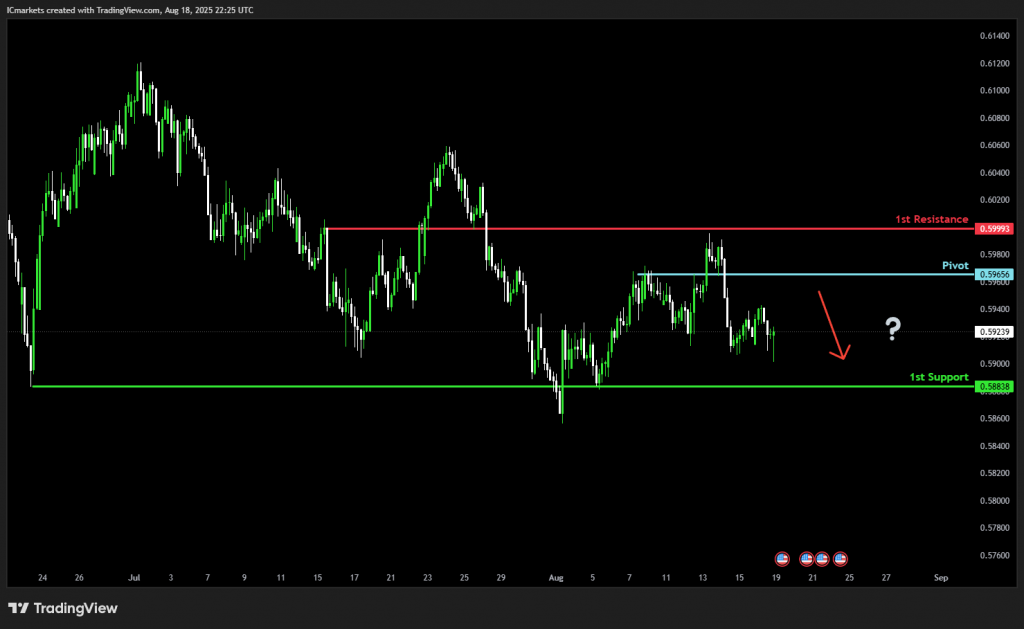Click the '5' date axis label

tap(592, 577)
